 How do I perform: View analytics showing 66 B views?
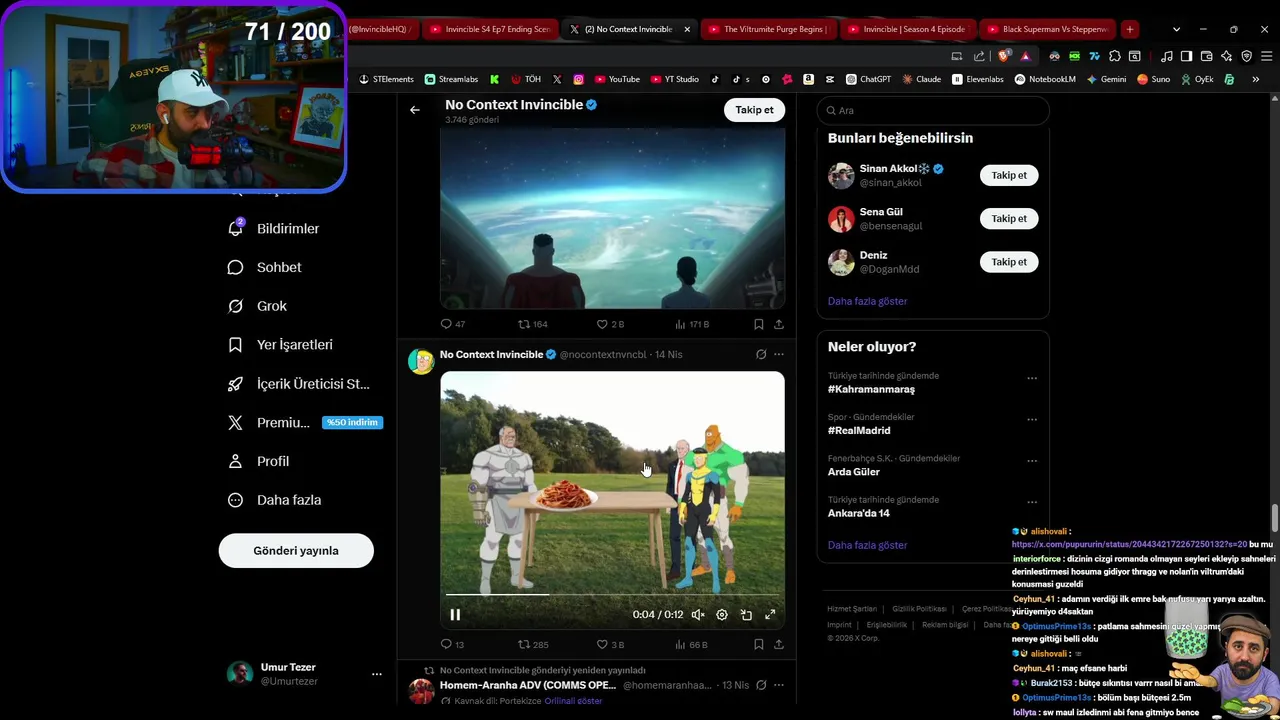[x=691, y=644]
